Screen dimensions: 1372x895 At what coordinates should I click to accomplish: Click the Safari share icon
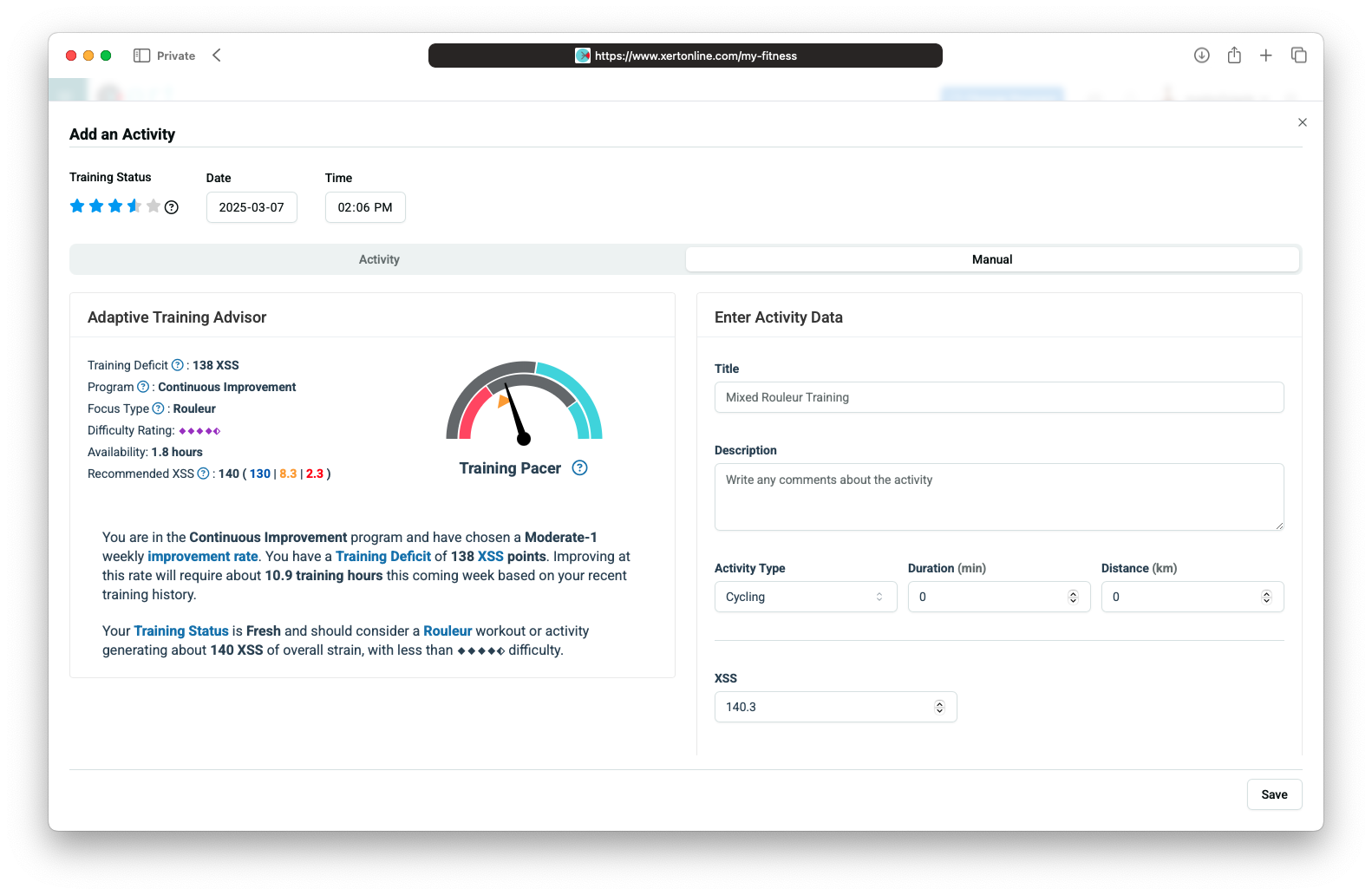coord(1234,56)
